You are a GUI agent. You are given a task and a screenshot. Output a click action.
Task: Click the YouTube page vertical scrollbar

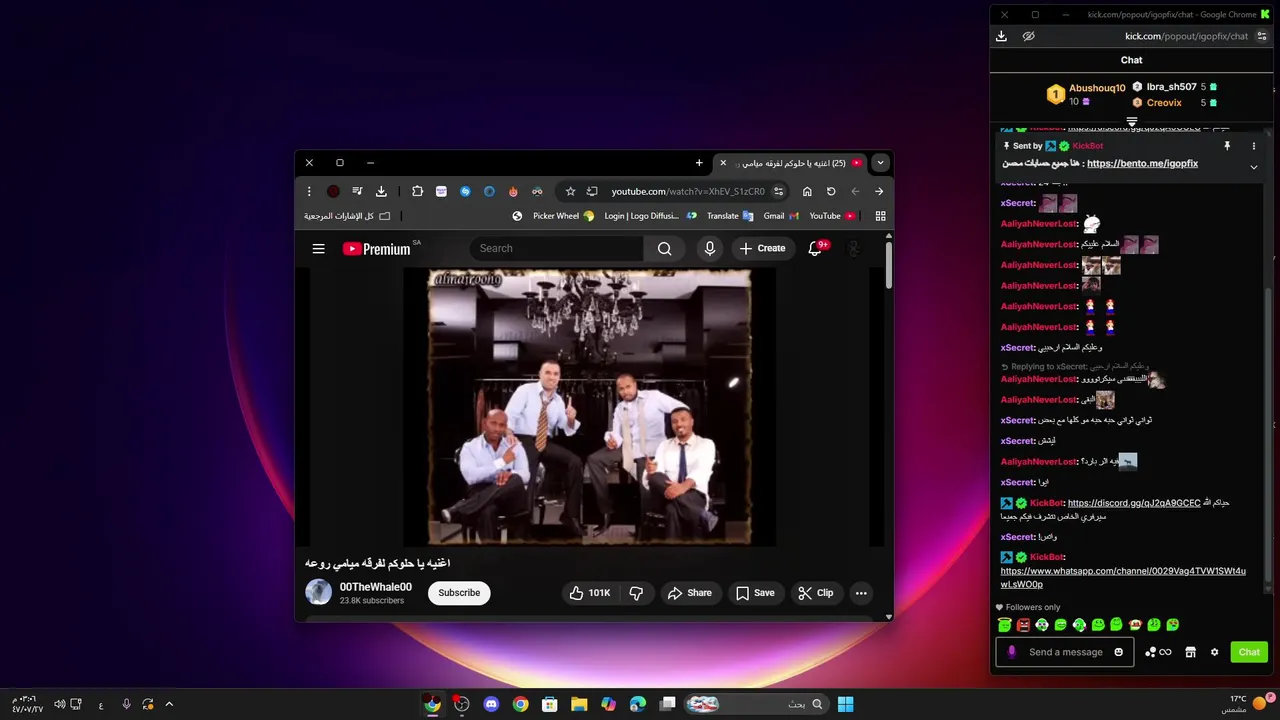click(889, 266)
